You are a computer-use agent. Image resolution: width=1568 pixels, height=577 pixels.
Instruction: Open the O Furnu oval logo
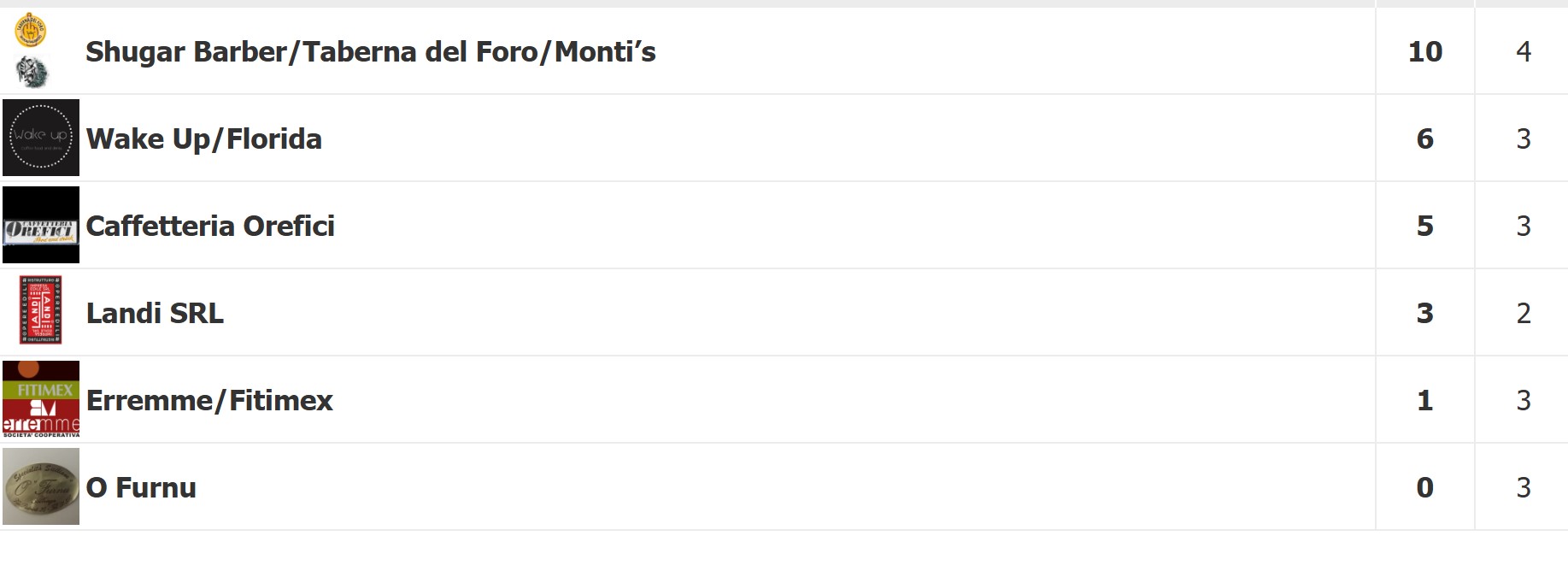click(41, 486)
